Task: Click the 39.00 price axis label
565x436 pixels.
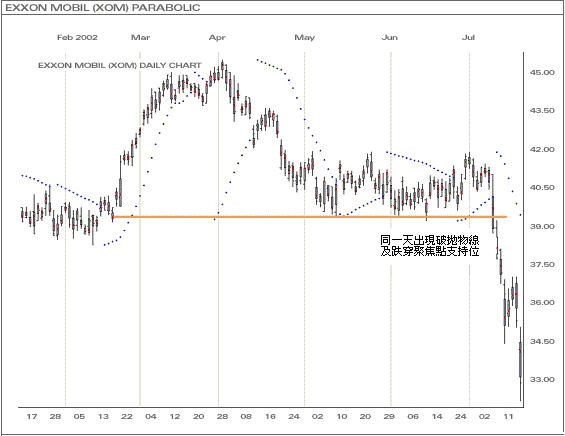Action: [x=542, y=226]
